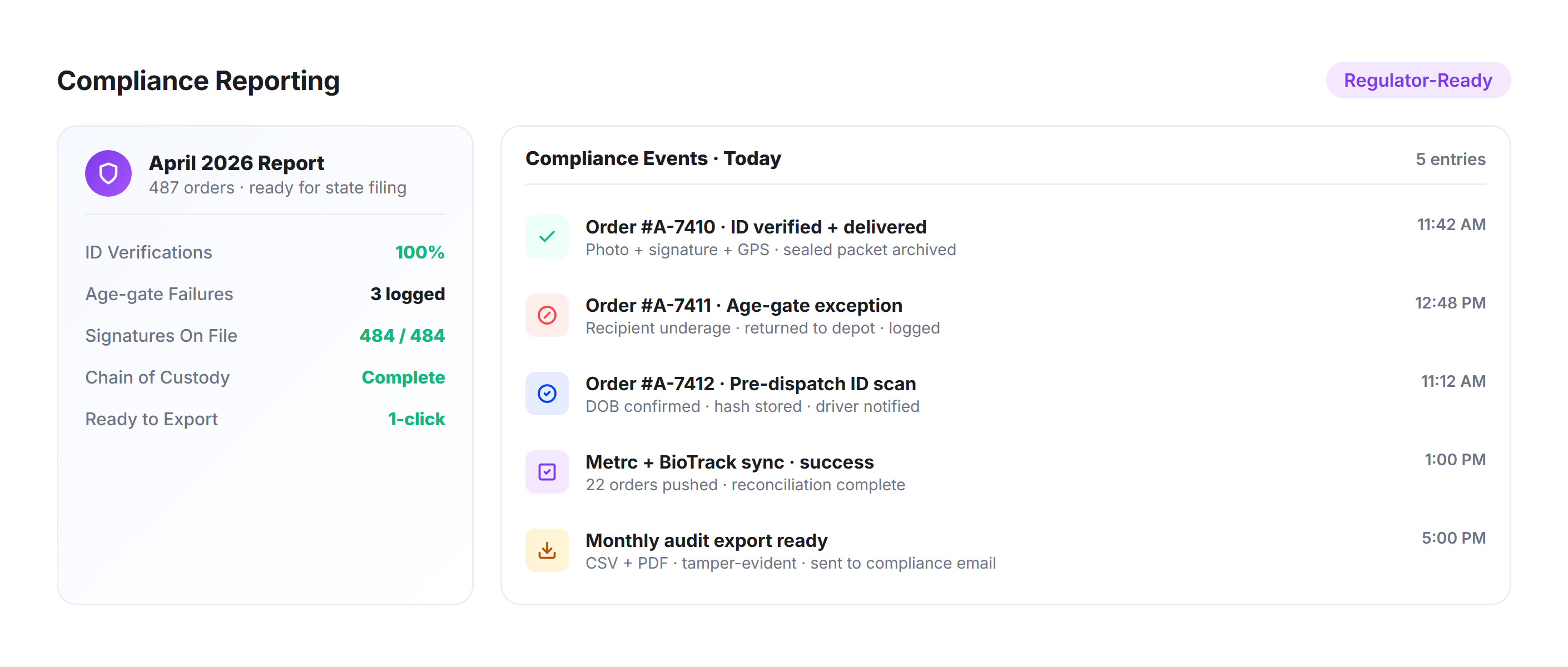Click the 1-click export value
The image size is (1568, 667).
(416, 419)
